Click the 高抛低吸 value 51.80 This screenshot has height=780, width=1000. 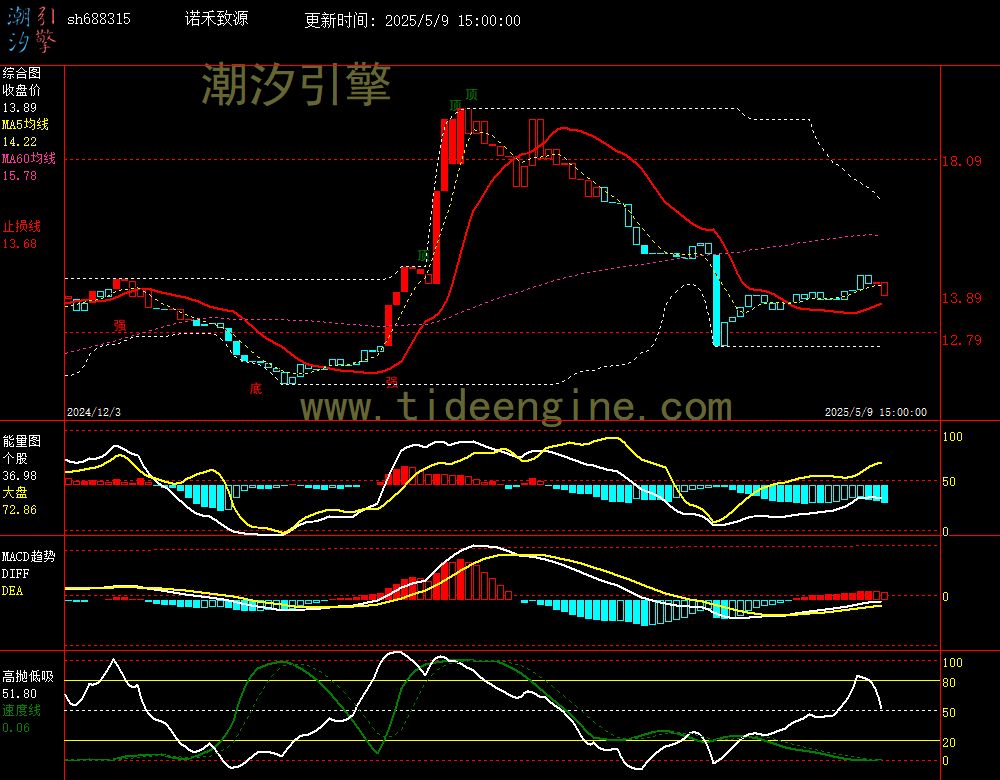tap(20, 694)
